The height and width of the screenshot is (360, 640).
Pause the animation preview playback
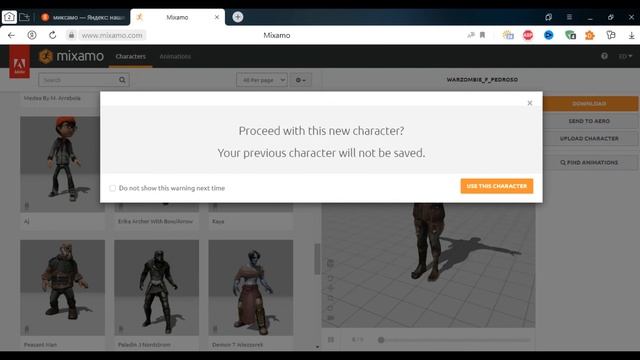[331, 340]
